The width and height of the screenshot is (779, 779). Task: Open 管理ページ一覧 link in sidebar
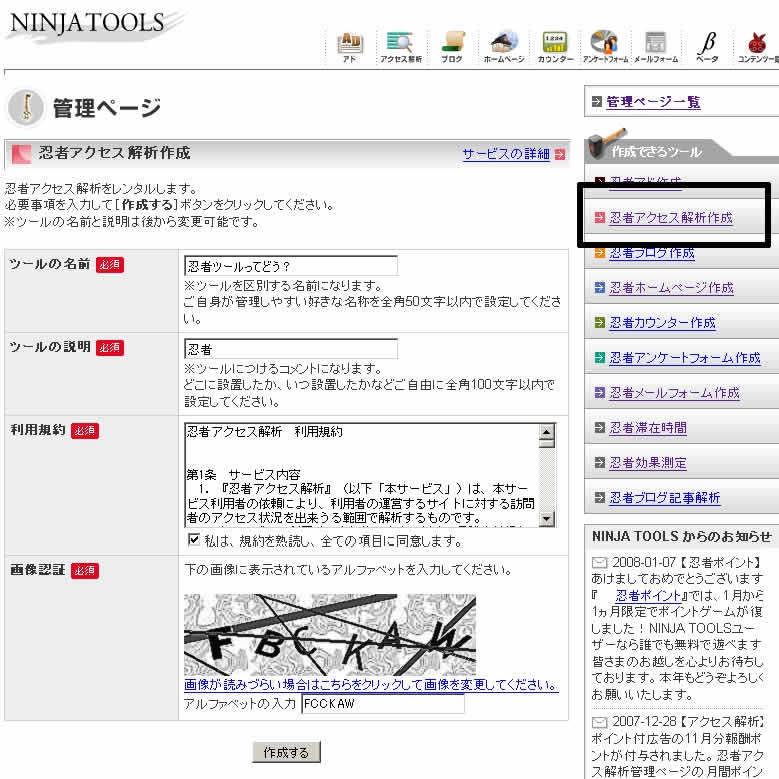coord(653,102)
